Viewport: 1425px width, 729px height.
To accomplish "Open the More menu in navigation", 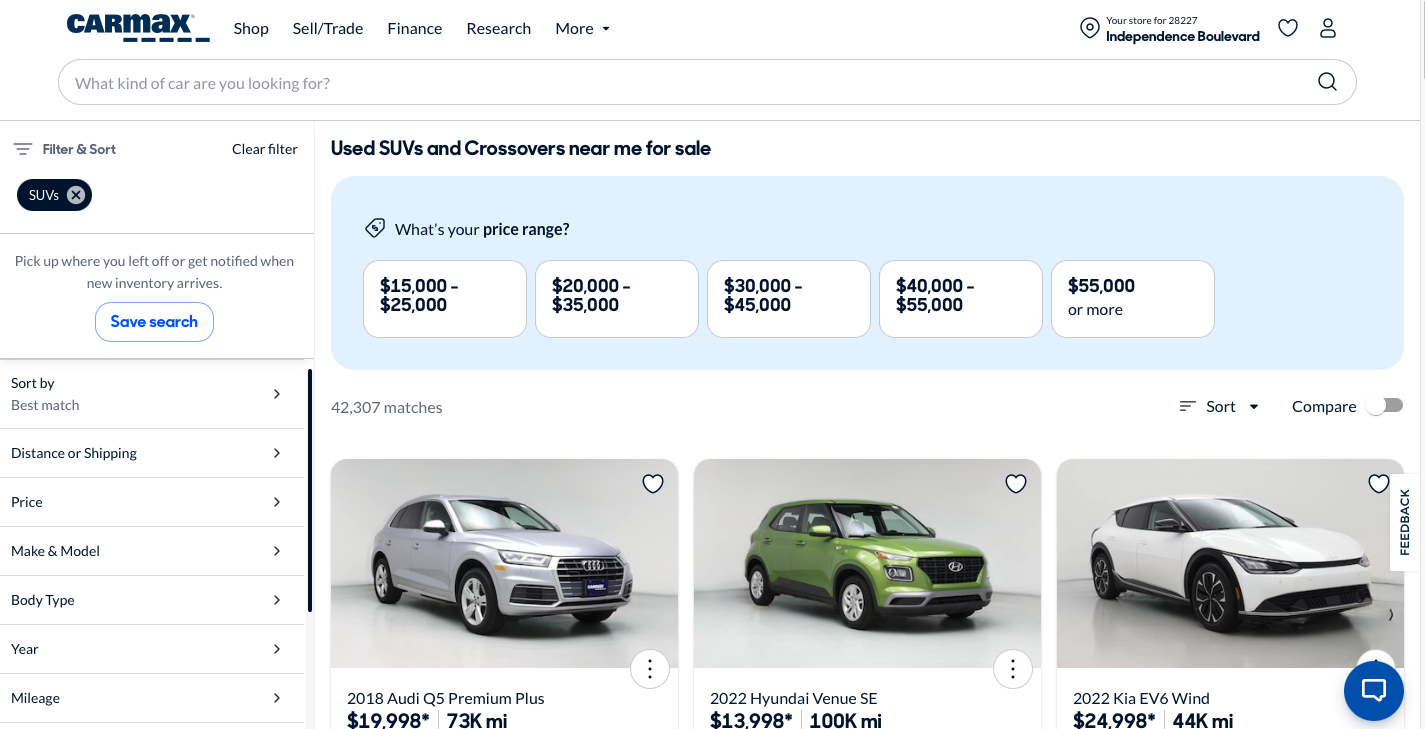I will [x=582, y=28].
